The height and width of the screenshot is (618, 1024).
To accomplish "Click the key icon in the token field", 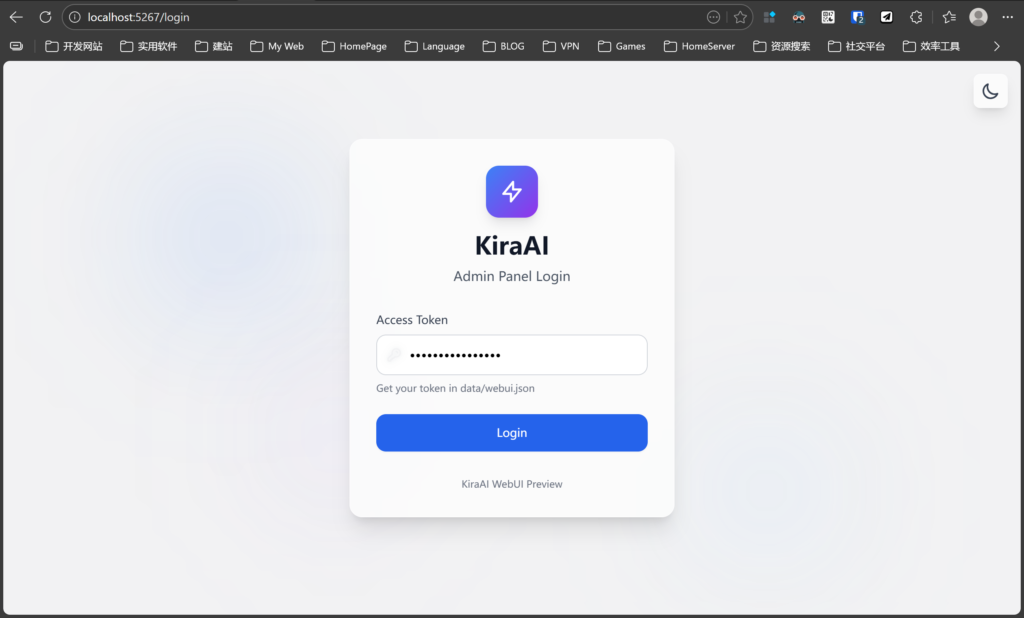I will [x=395, y=355].
